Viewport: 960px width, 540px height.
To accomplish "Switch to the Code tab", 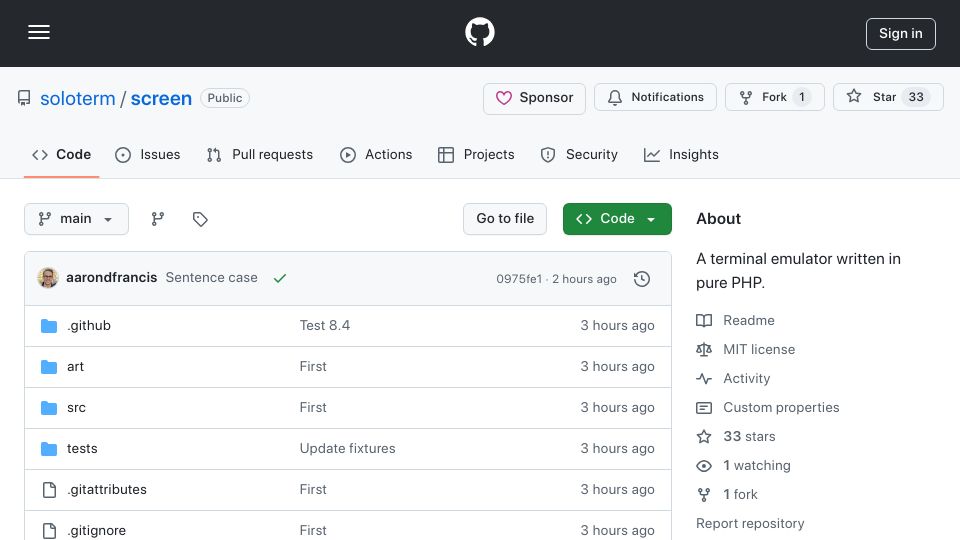I will [61, 155].
